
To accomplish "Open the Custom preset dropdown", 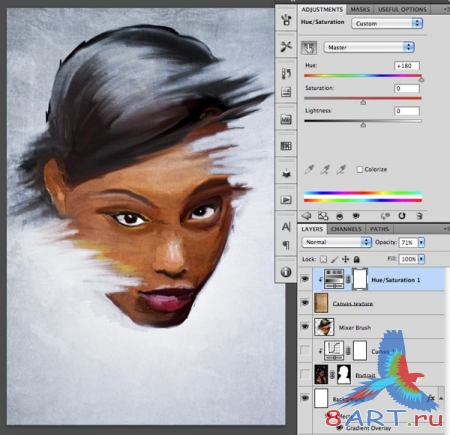I will click(387, 23).
